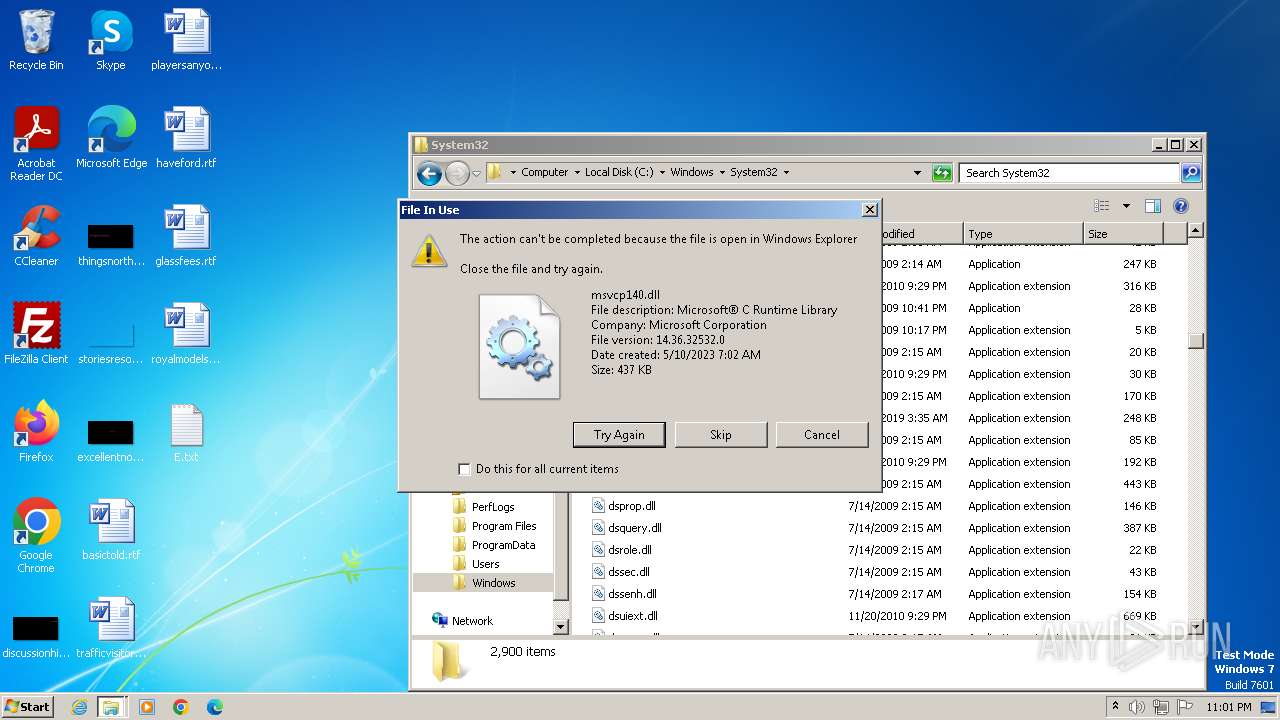Select Users folder in navigation tree

486,564
